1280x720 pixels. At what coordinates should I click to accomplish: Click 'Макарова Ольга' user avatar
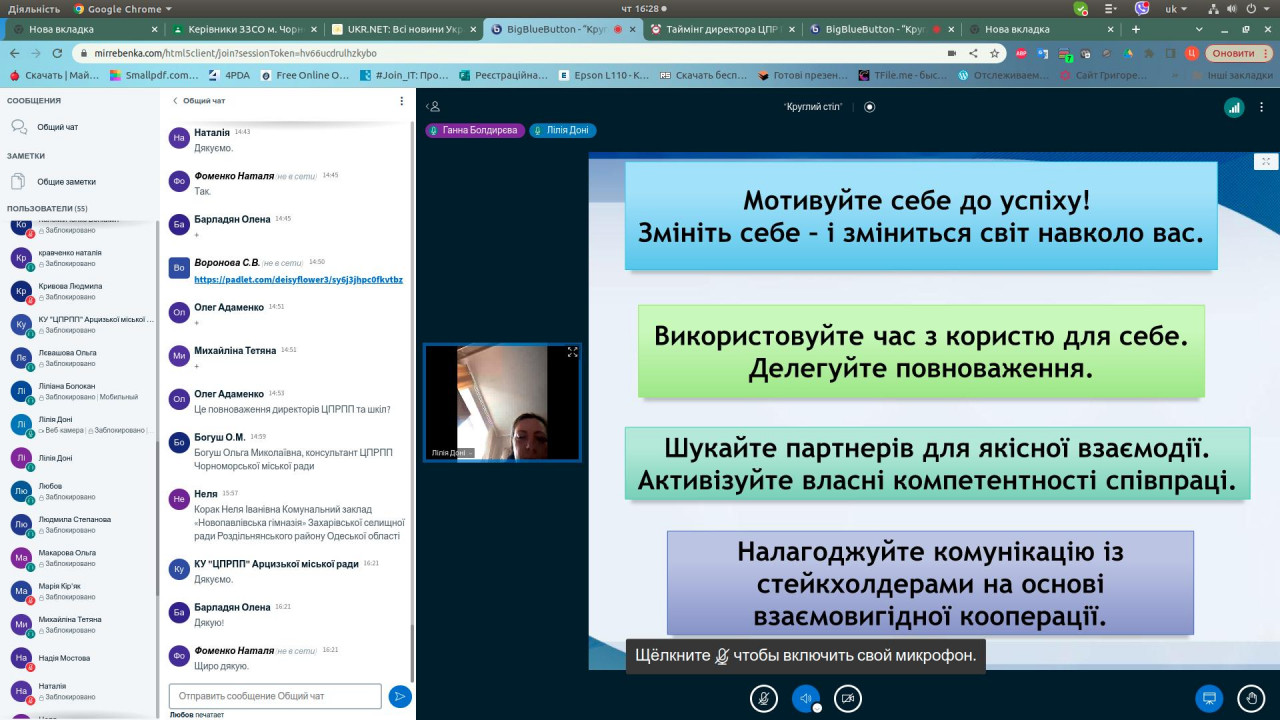[x=21, y=558]
